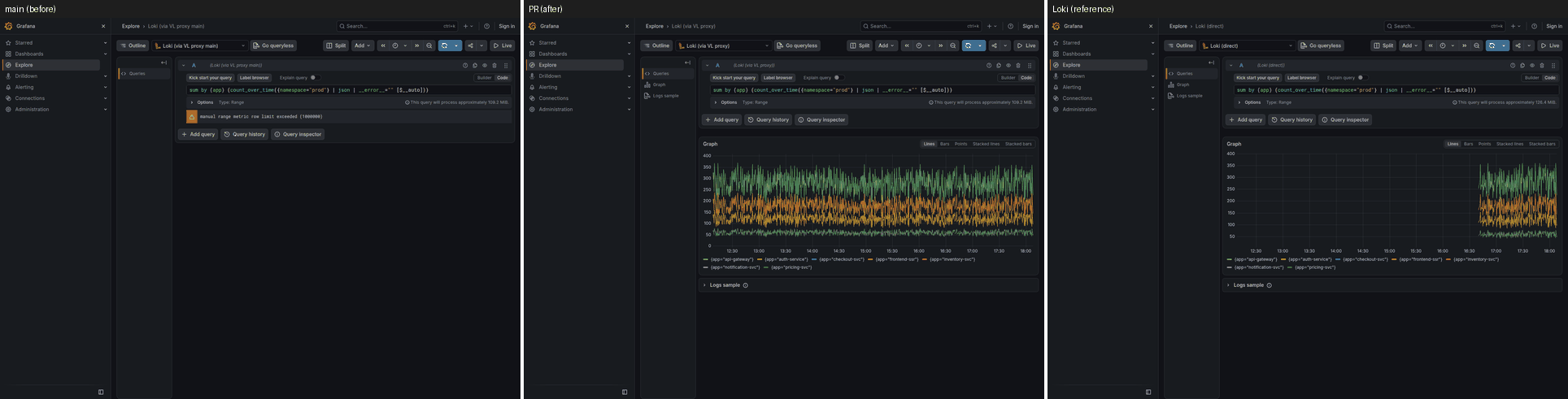Toggle query A visibility eye in main (before)

485,65
